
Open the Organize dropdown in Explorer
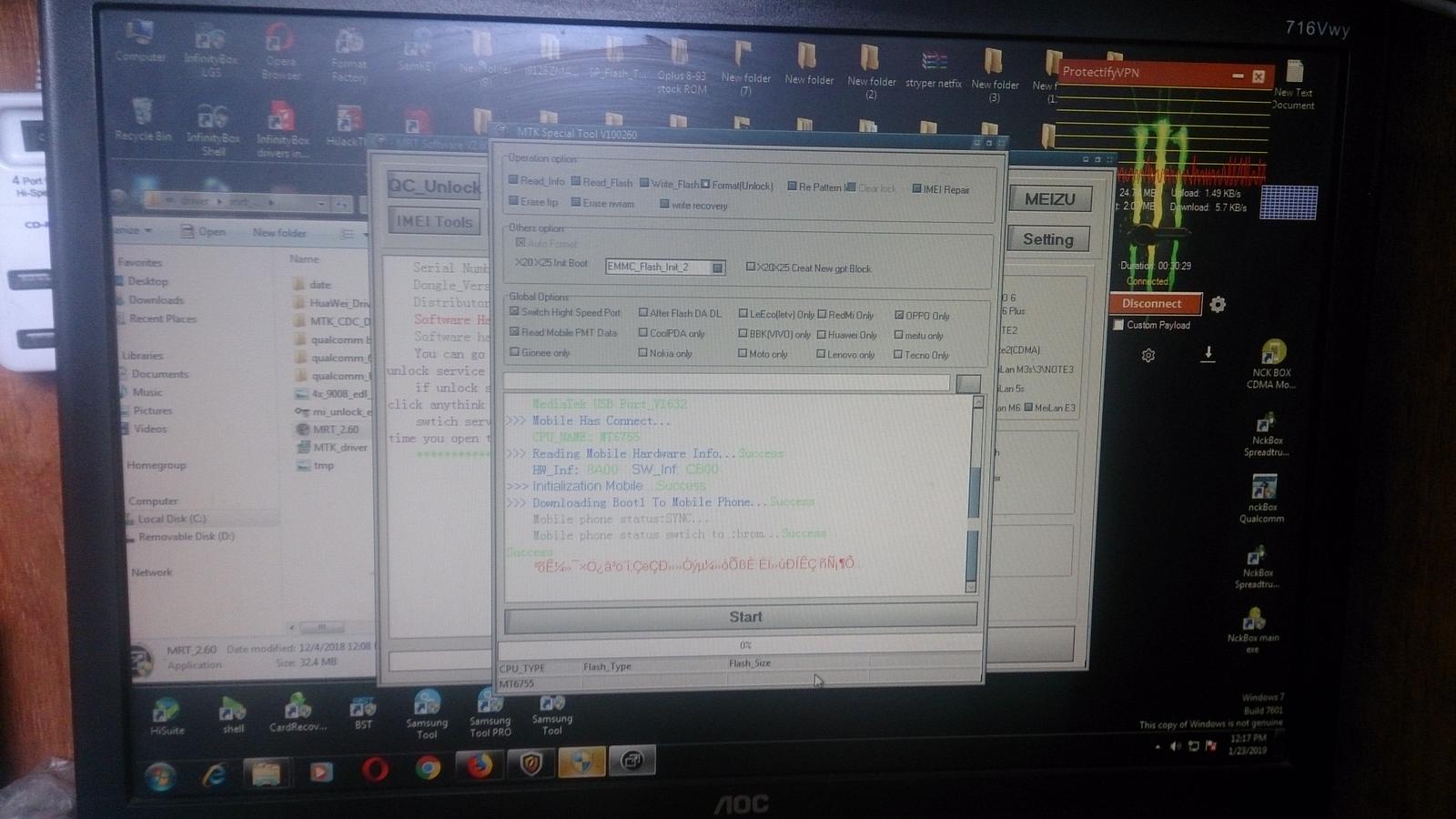[x=133, y=230]
